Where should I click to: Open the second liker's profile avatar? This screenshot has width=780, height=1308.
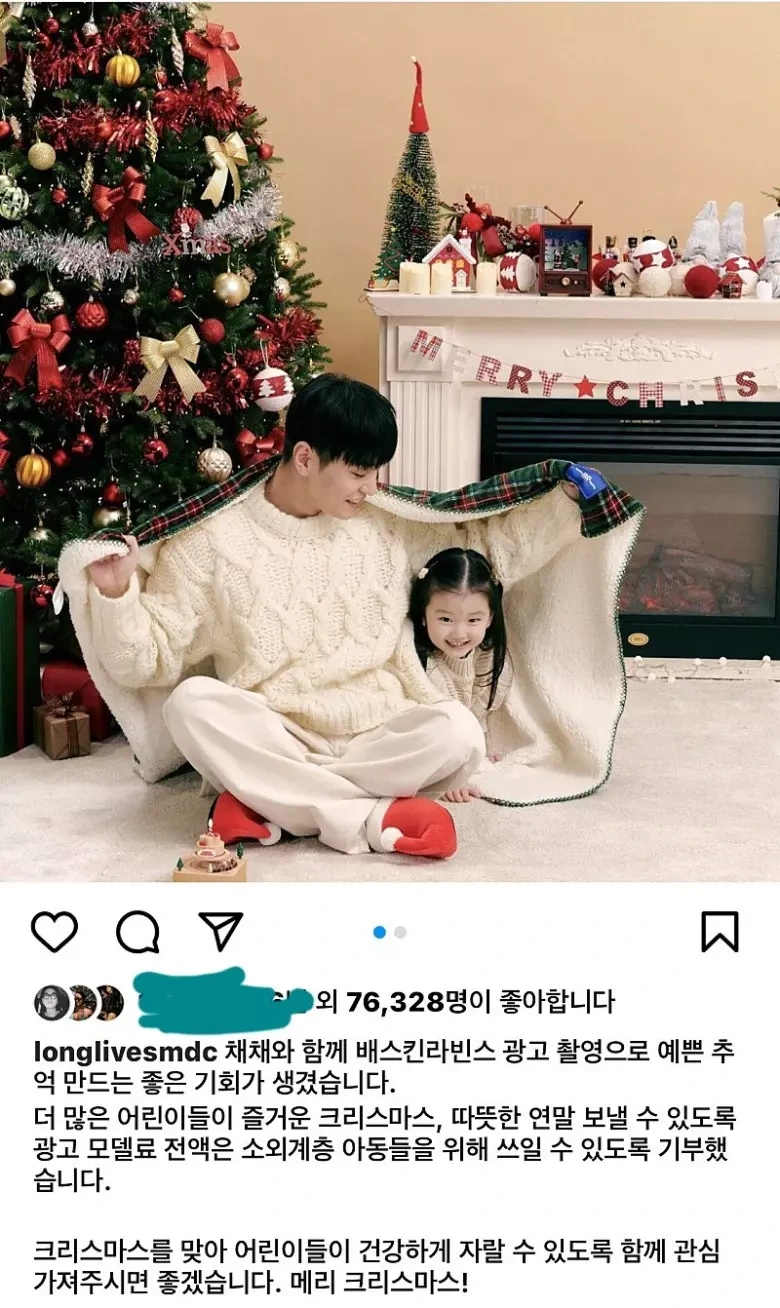pyautogui.click(x=82, y=1002)
